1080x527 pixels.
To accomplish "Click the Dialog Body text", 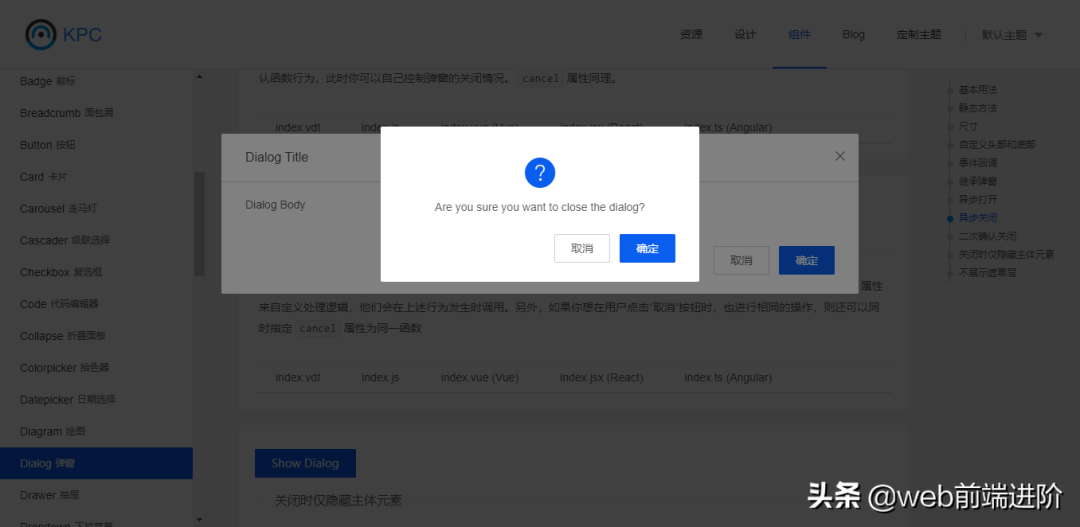I will pyautogui.click(x=276, y=205).
